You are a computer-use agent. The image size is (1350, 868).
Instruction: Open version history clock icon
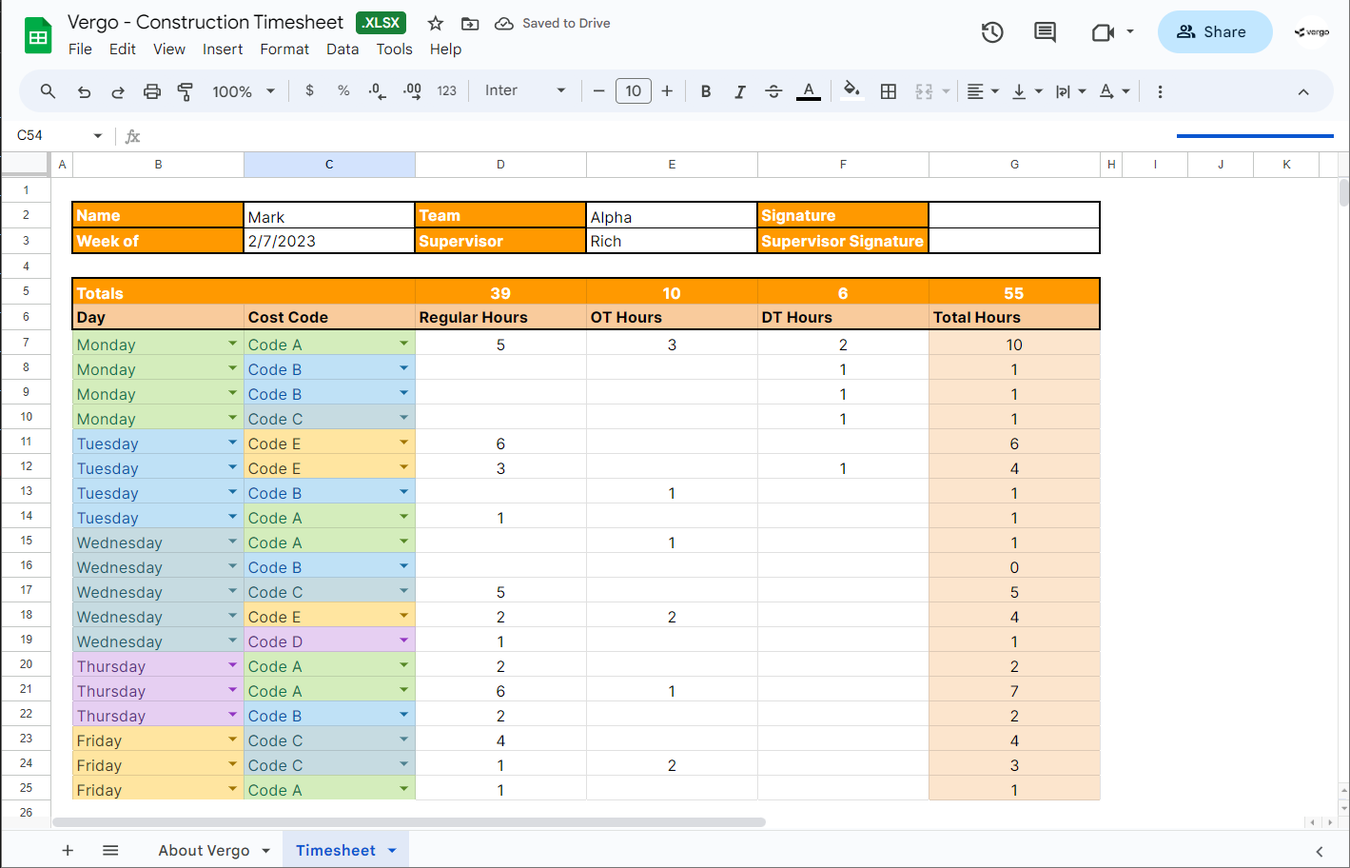[991, 32]
